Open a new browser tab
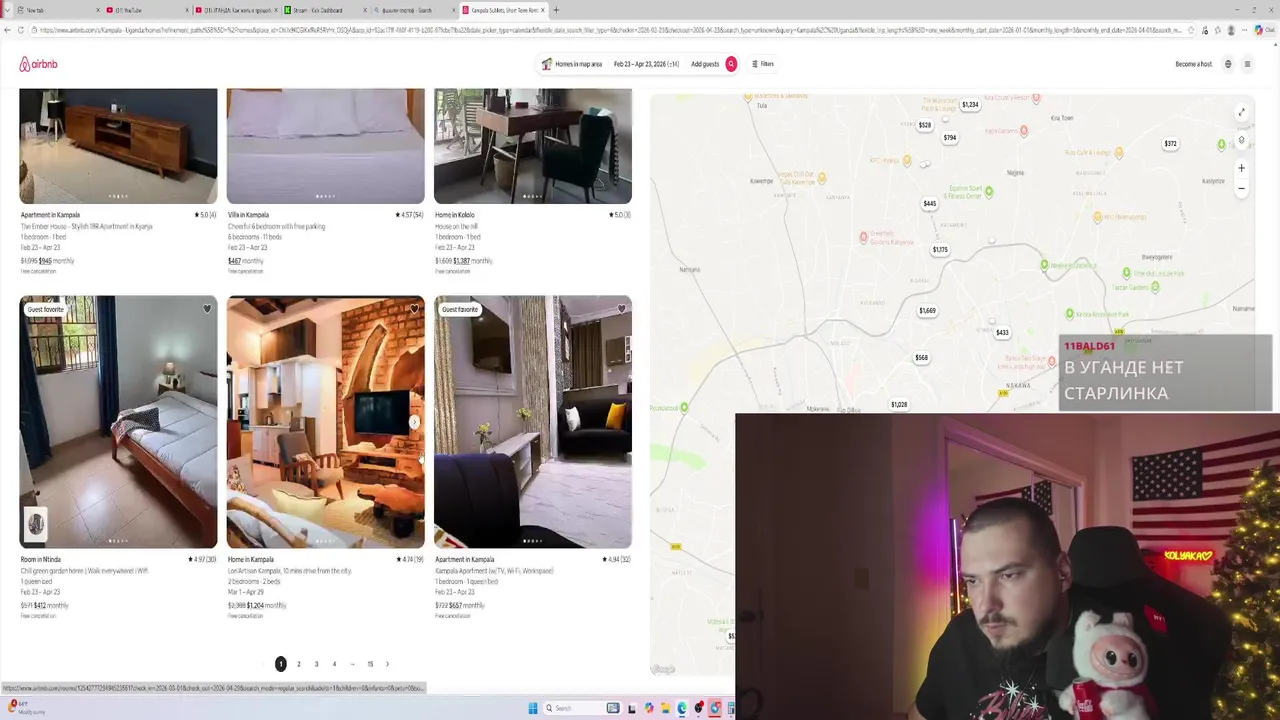This screenshot has height=720, width=1280. pyautogui.click(x=556, y=10)
